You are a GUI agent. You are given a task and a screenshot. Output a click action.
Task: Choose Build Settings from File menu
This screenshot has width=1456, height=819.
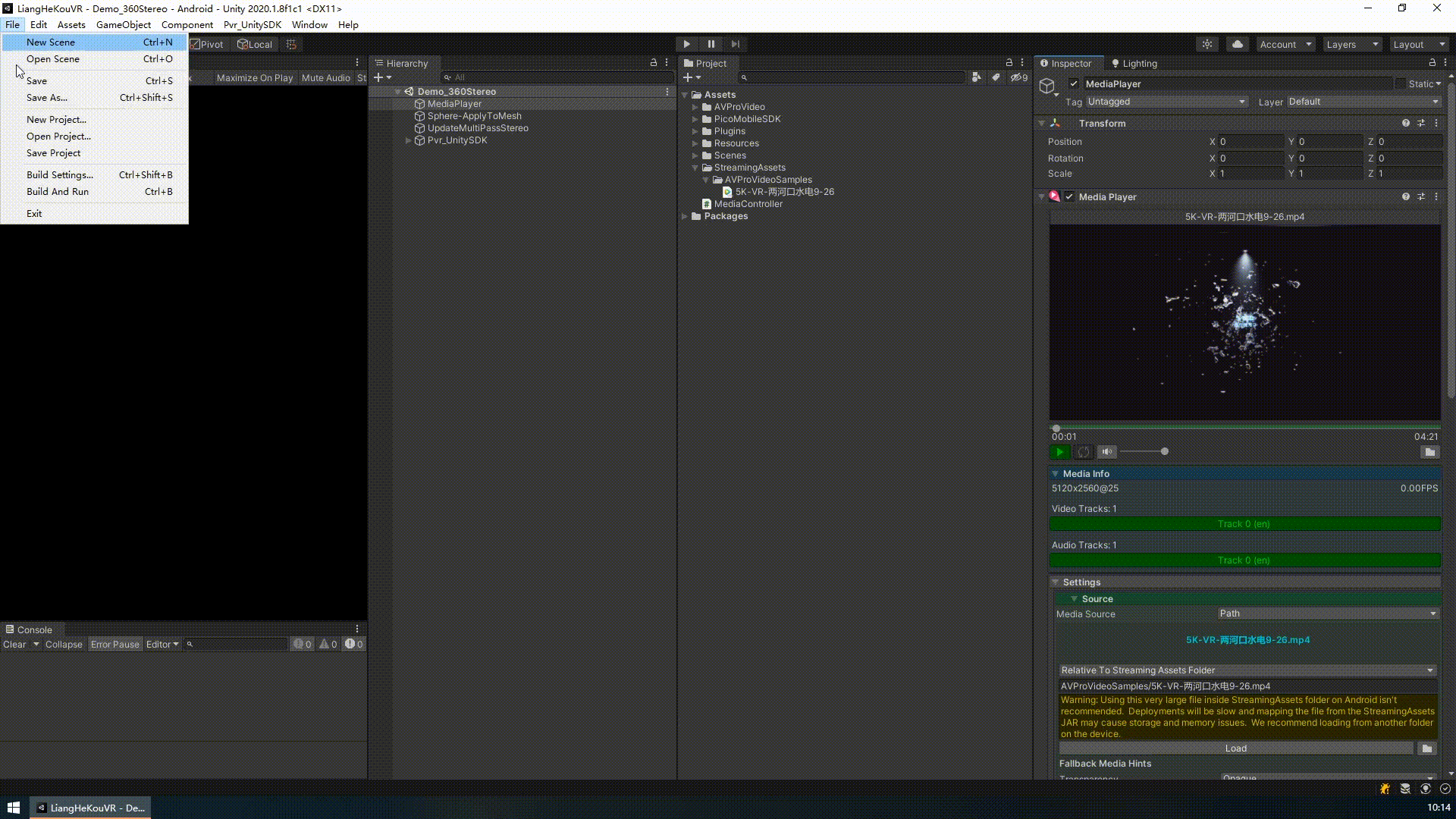(x=95, y=175)
